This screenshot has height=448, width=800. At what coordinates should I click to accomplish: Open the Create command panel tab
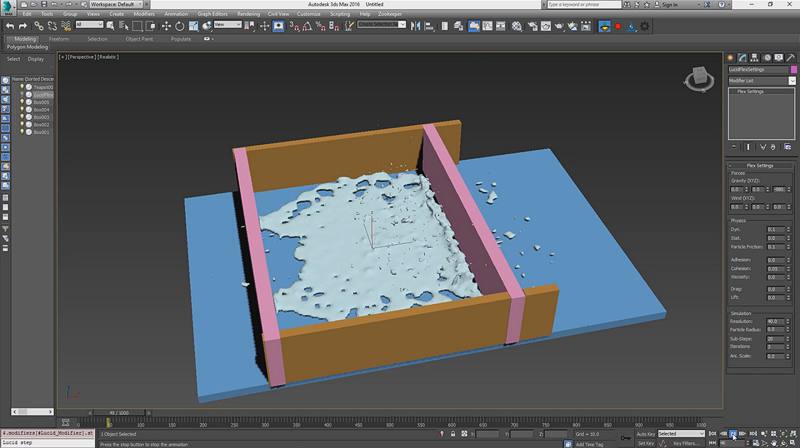732,57
